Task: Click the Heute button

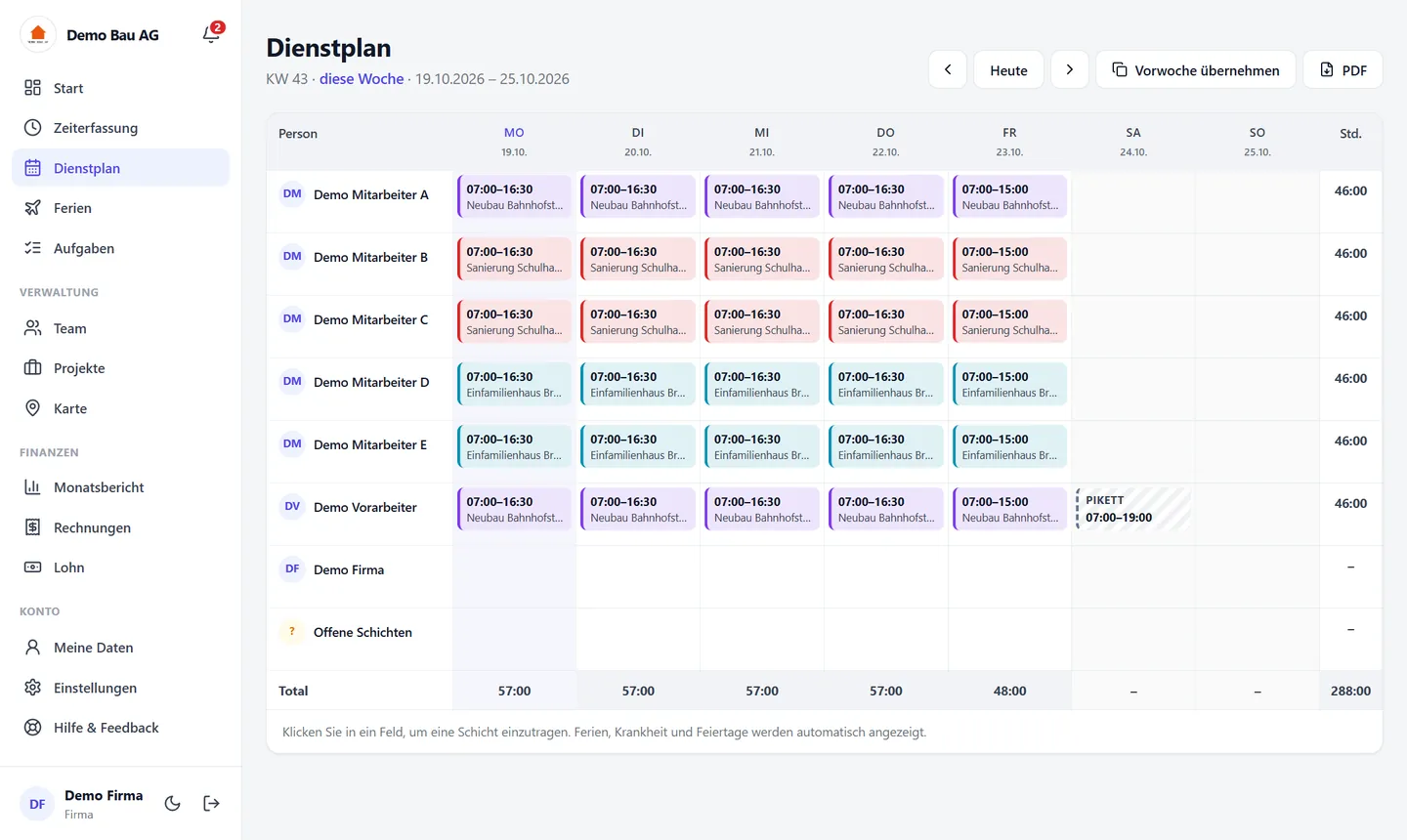Action: [1008, 69]
